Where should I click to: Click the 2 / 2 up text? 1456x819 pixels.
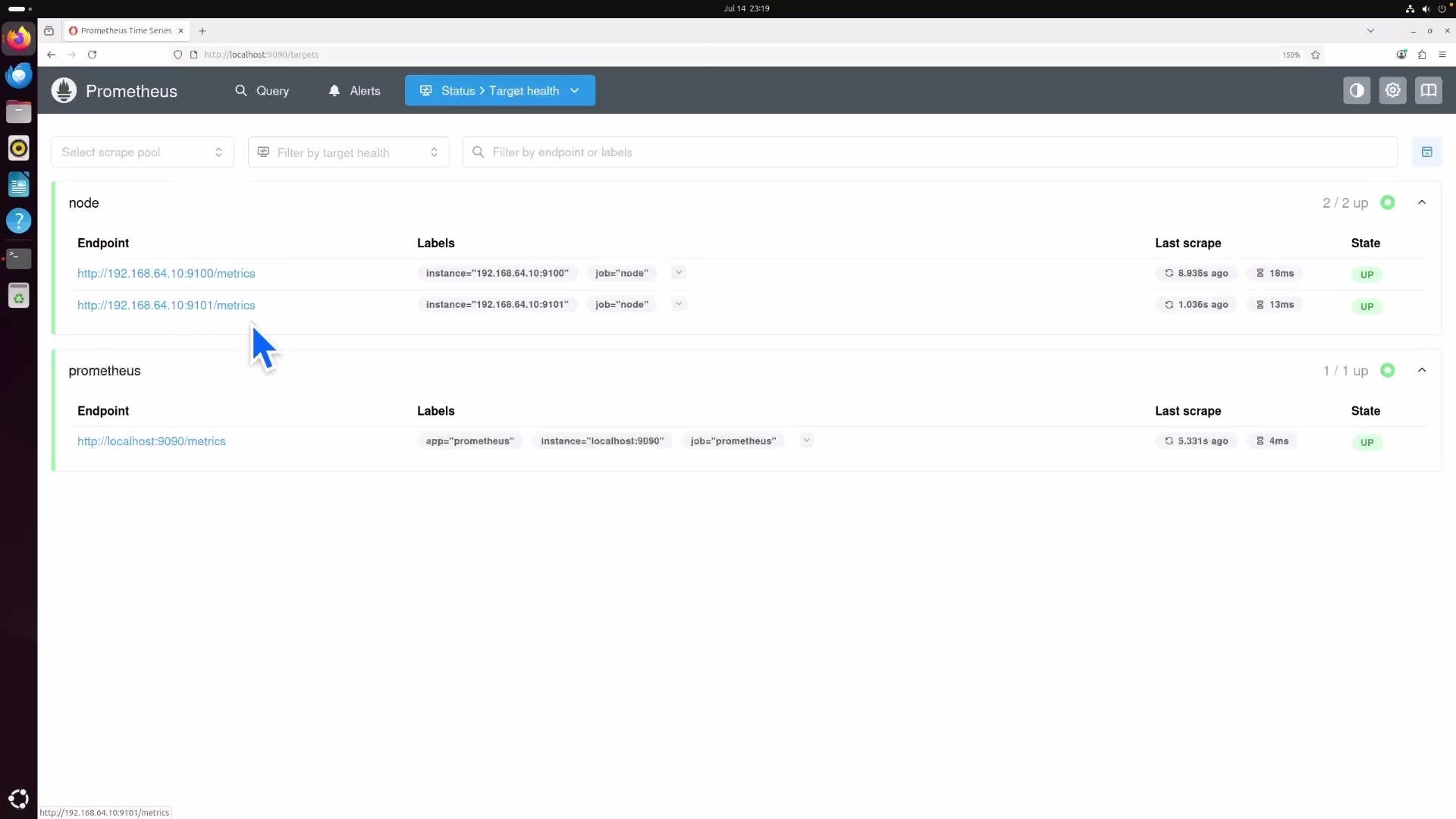(x=1345, y=203)
